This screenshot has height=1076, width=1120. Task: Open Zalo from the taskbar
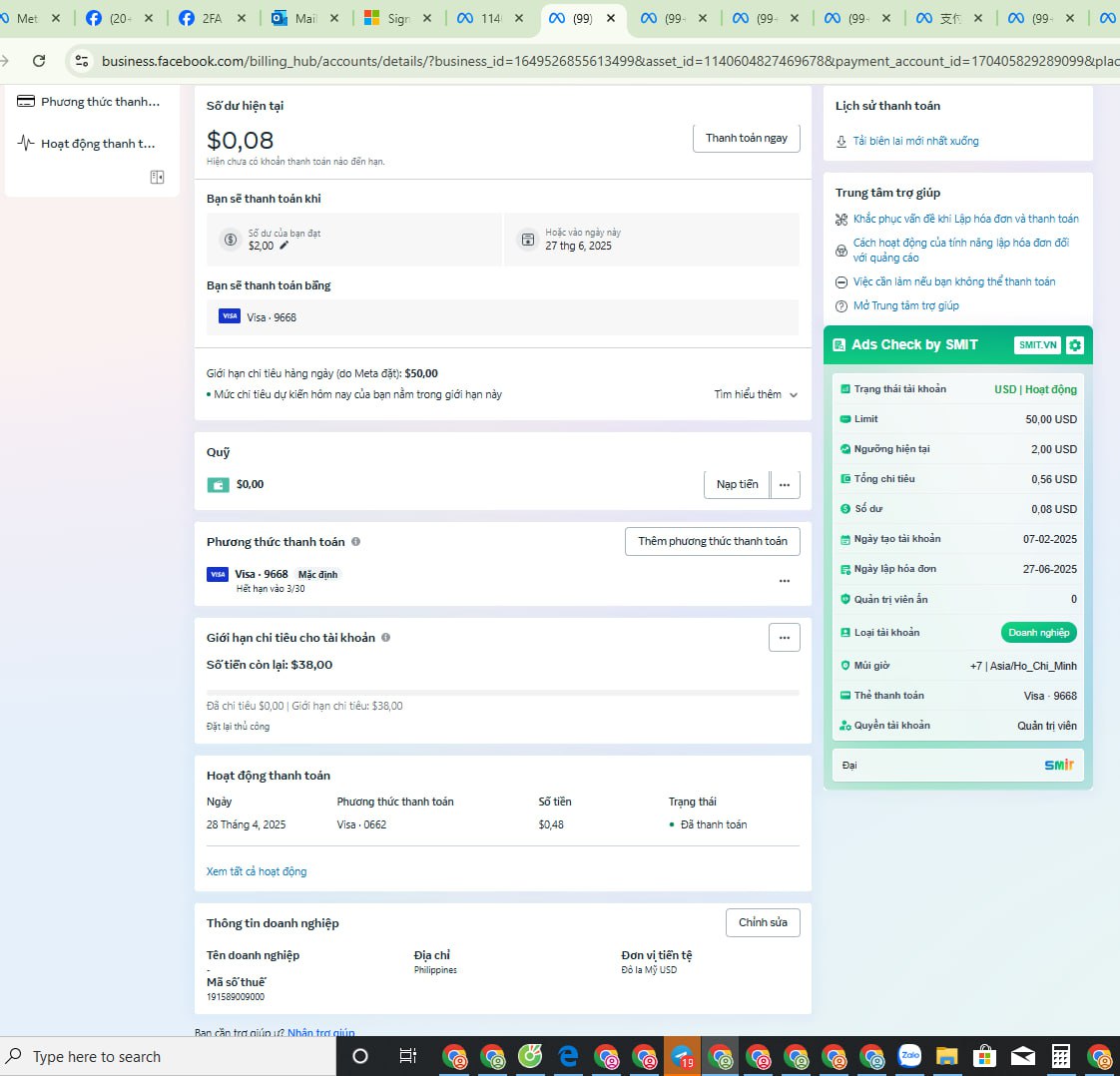click(x=910, y=1056)
